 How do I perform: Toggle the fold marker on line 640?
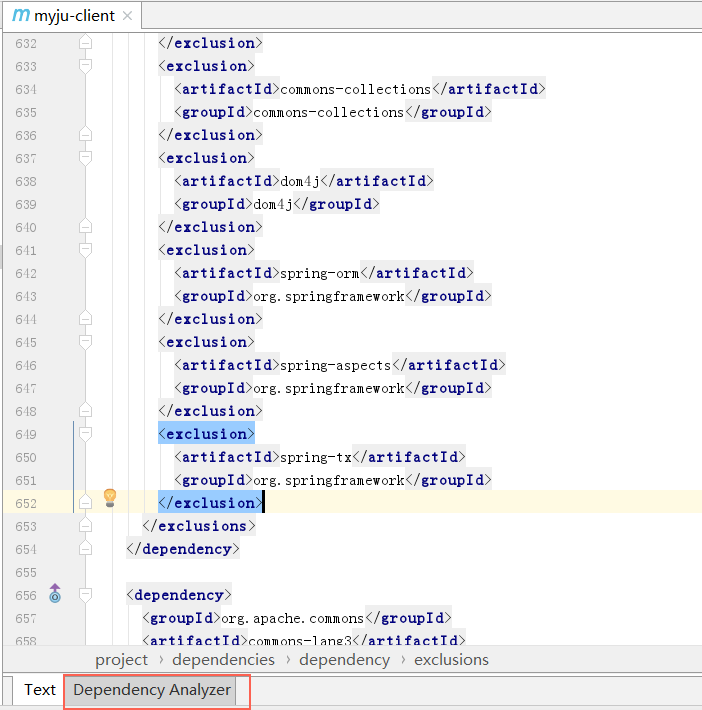tap(85, 226)
